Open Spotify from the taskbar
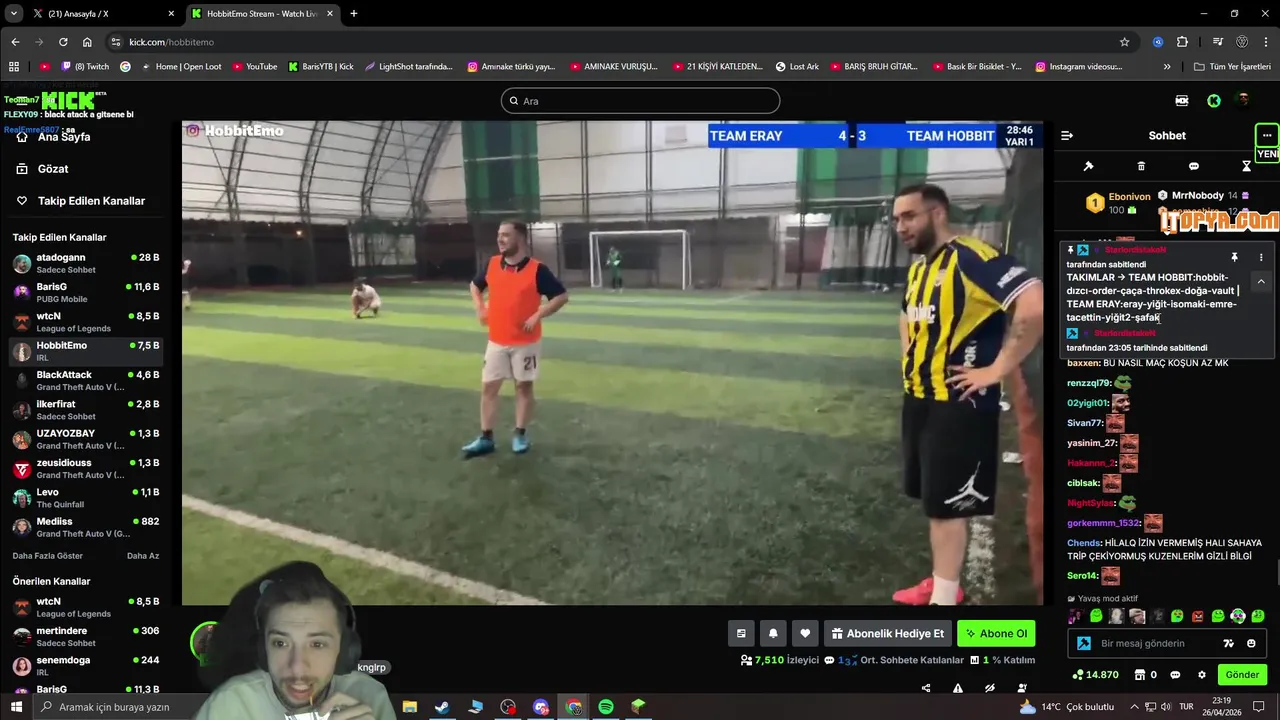Image resolution: width=1280 pixels, height=720 pixels. tap(605, 707)
